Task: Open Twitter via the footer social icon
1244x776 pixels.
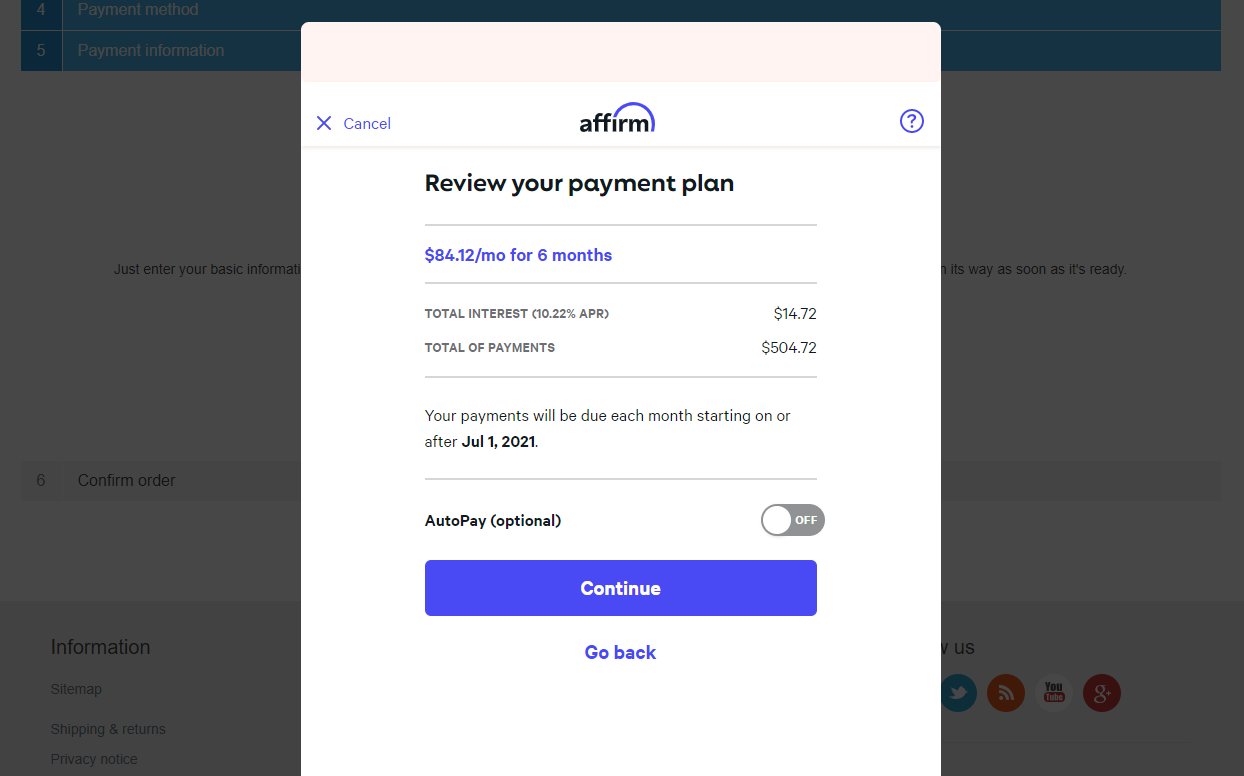Action: 958,692
